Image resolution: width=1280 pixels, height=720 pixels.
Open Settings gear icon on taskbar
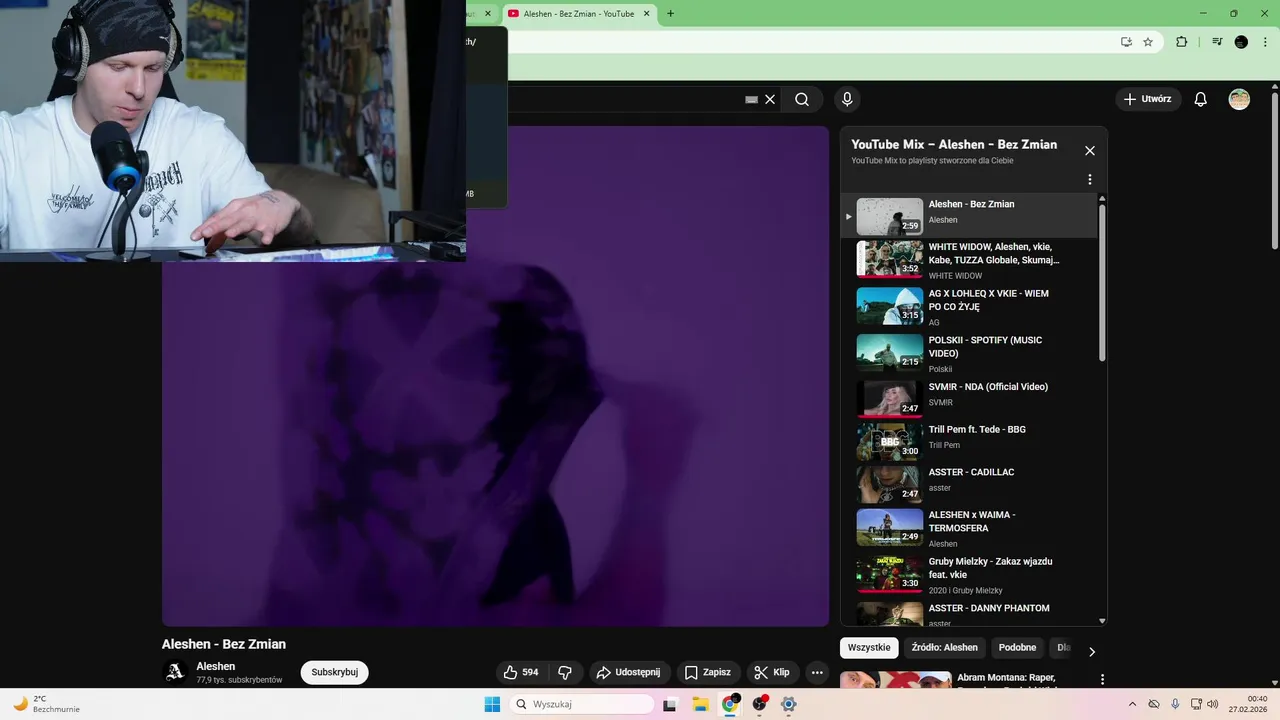pos(789,704)
